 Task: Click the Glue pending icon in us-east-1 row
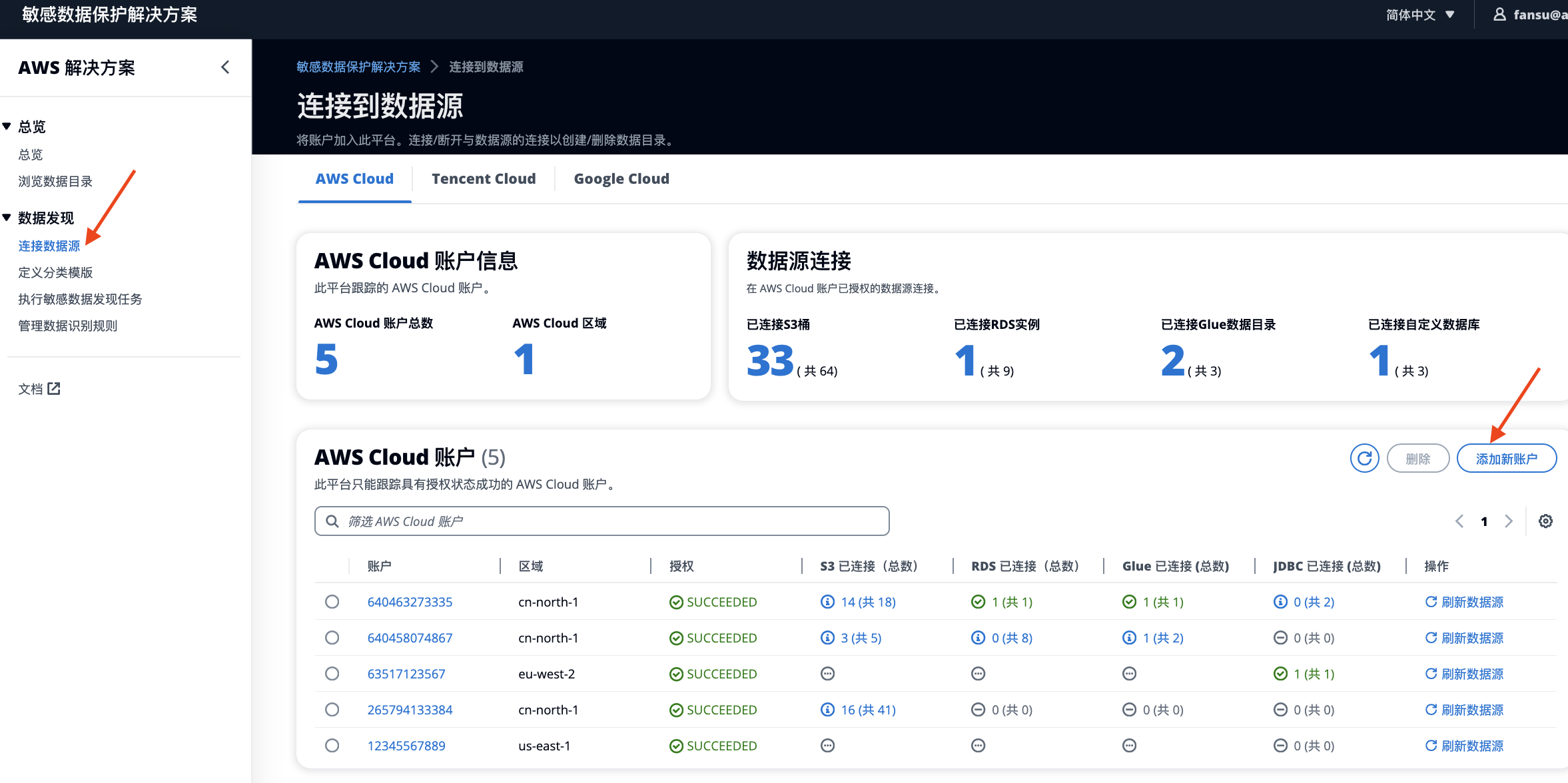click(1129, 746)
